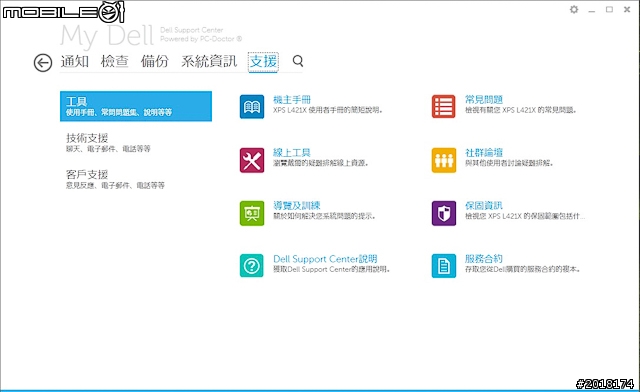
Task: Open the search magnifier icon
Action: click(298, 61)
